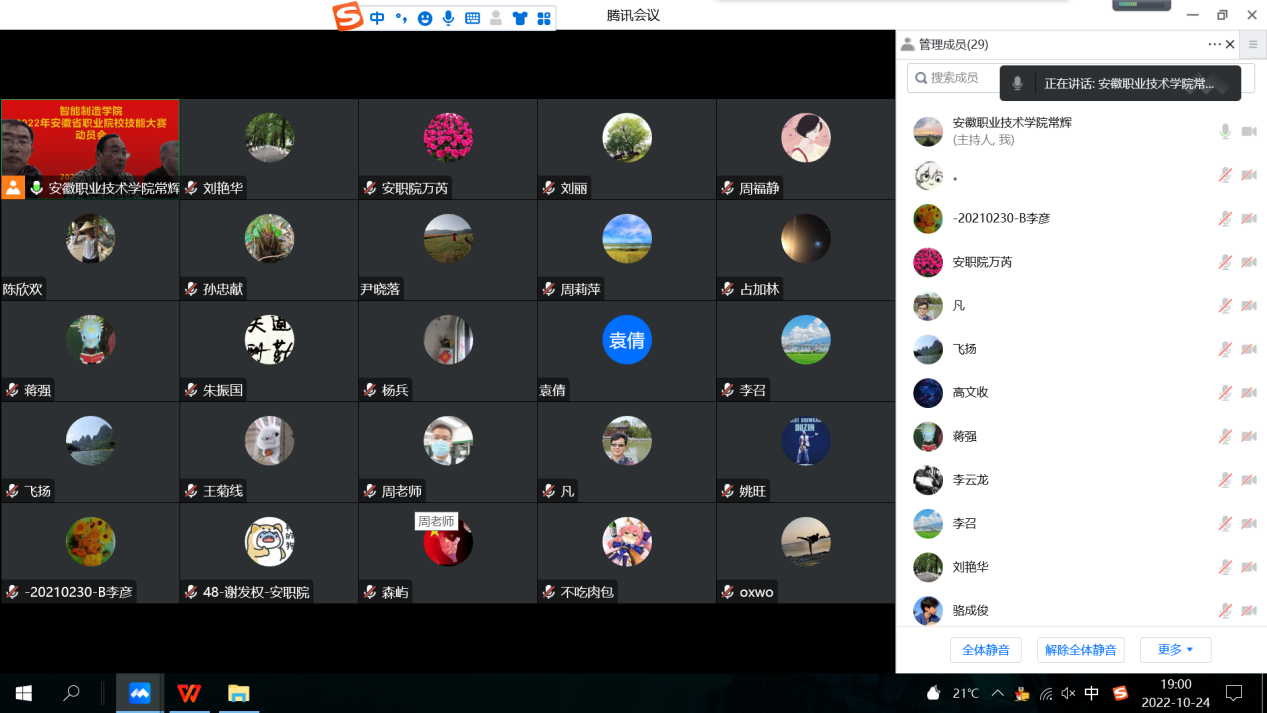The image size is (1267, 713).
Task: Toggle microphone for host 安徽职业技术学院常辉
Action: click(x=1225, y=131)
